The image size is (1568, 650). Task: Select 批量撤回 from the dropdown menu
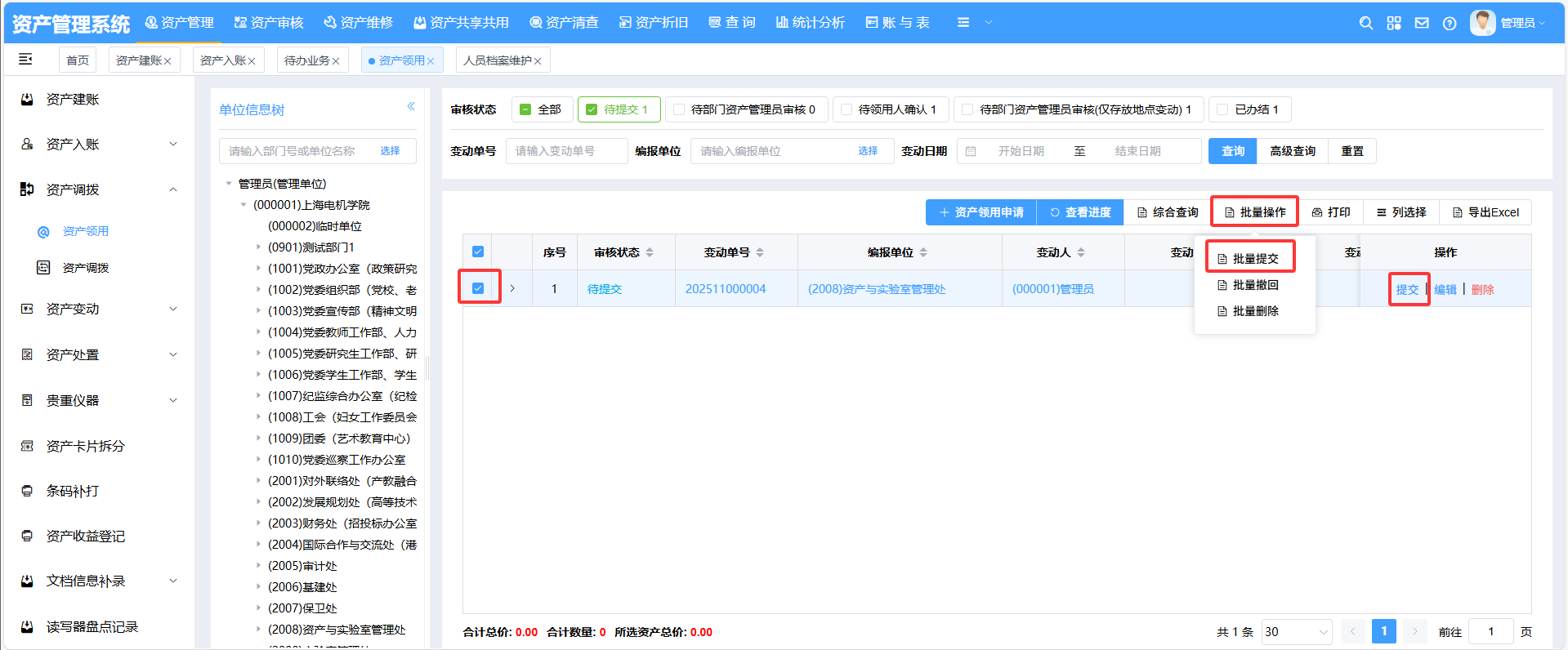point(1255,285)
